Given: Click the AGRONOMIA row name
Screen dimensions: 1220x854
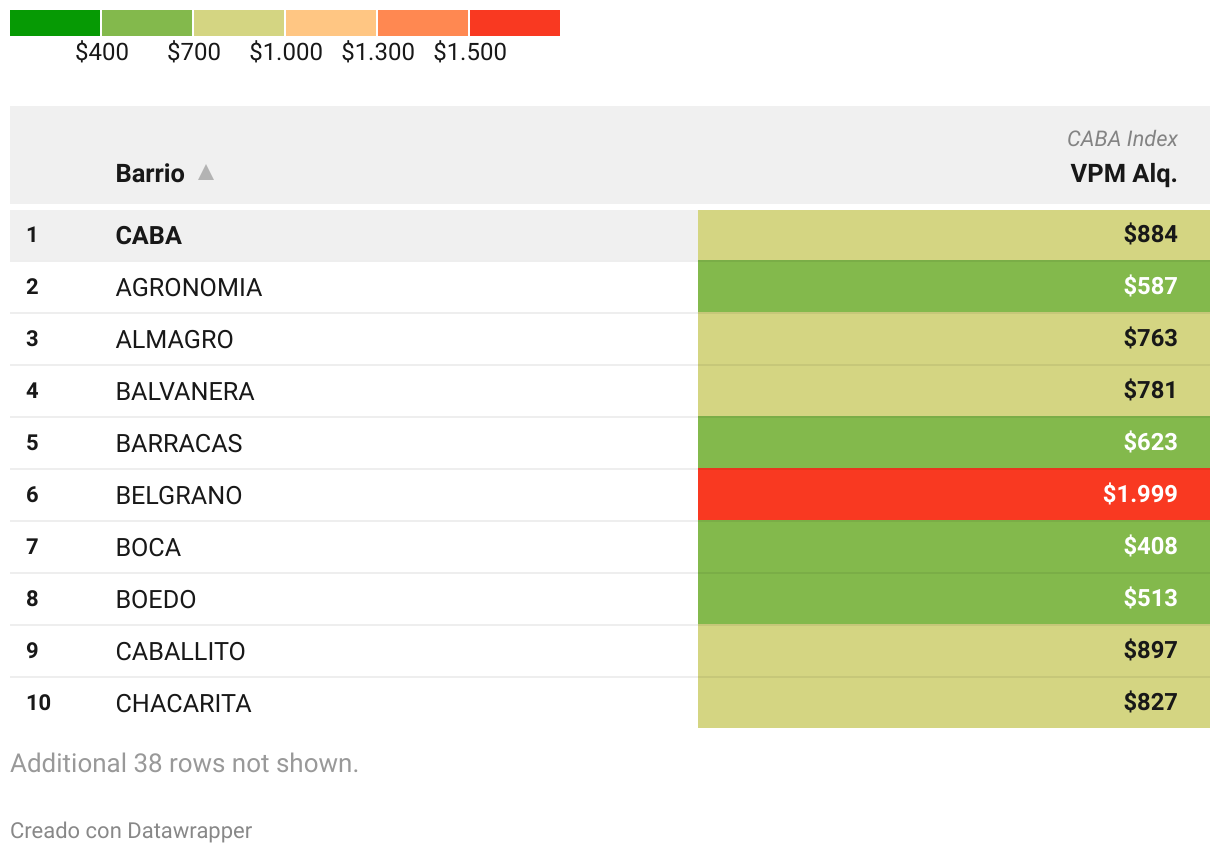Looking at the screenshot, I should (189, 287).
